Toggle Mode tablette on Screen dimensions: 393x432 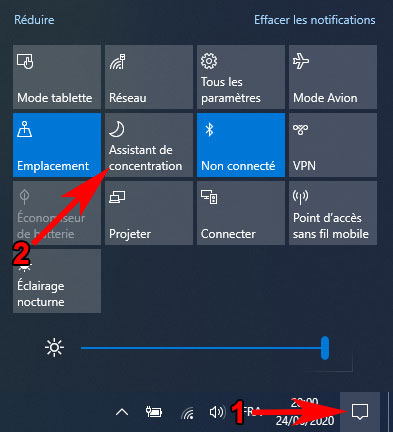point(57,77)
